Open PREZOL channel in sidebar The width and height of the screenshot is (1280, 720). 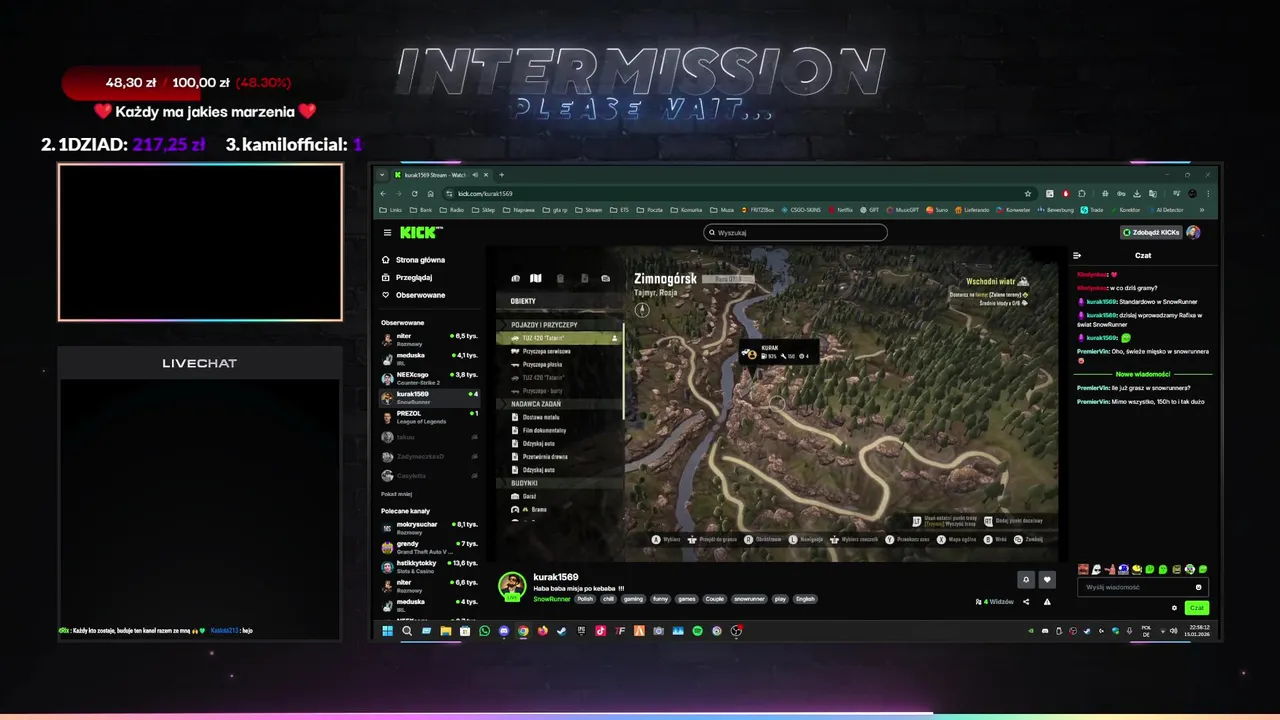tap(430, 416)
